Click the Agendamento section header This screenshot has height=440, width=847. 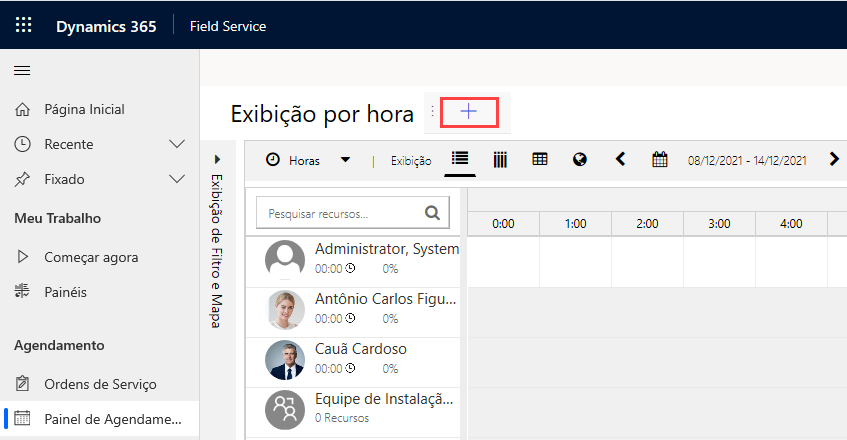pyautogui.click(x=59, y=346)
